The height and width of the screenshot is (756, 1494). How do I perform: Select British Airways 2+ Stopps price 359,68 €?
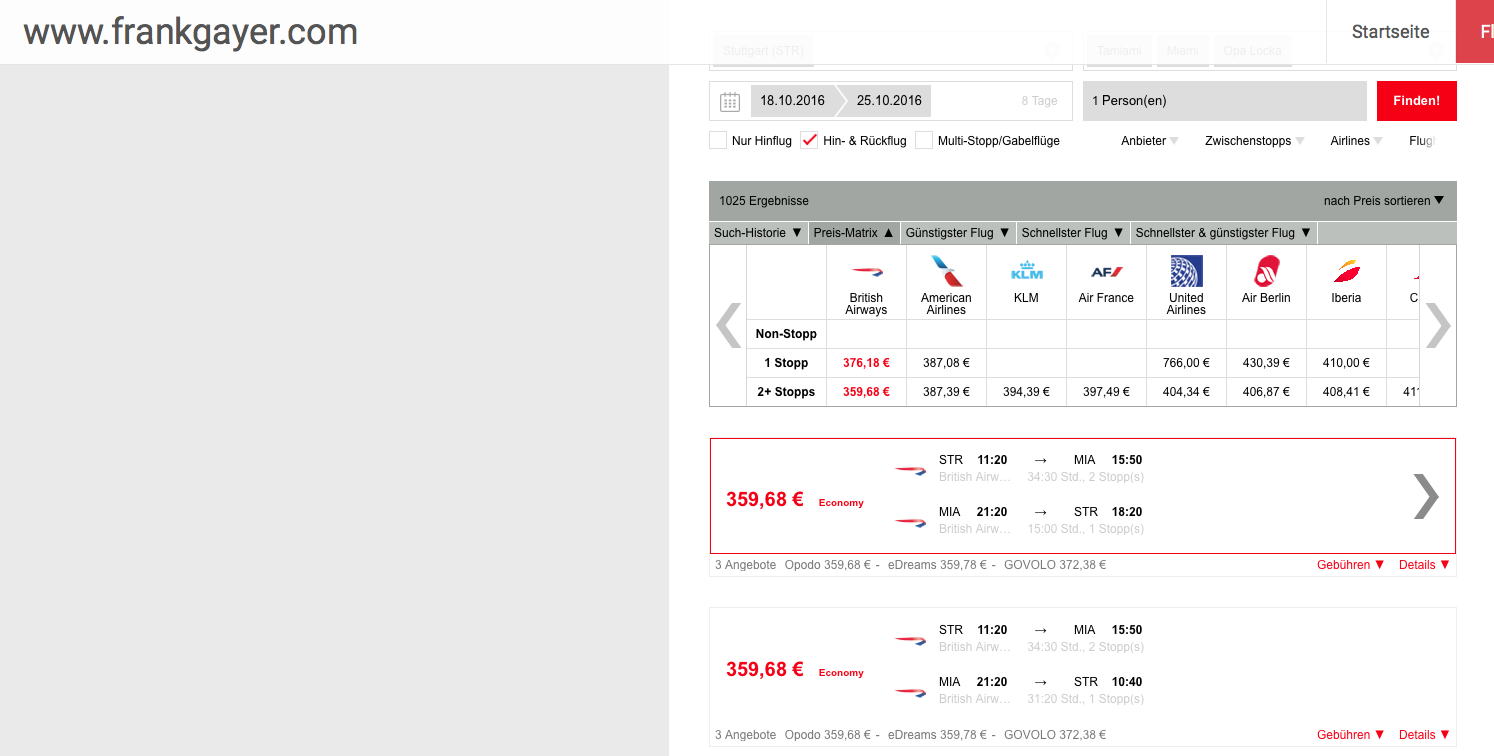coord(866,392)
